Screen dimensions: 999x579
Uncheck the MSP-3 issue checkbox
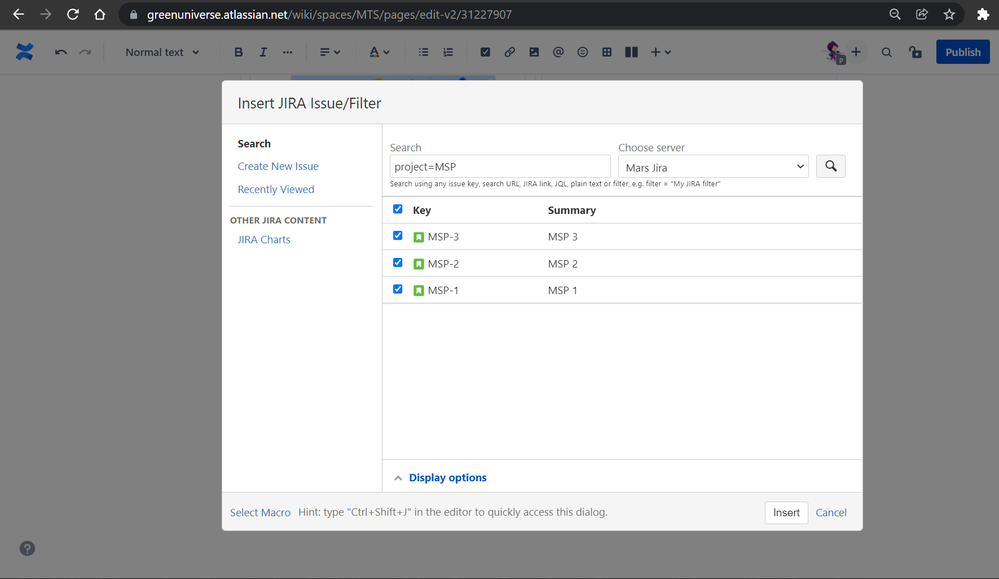(x=398, y=236)
